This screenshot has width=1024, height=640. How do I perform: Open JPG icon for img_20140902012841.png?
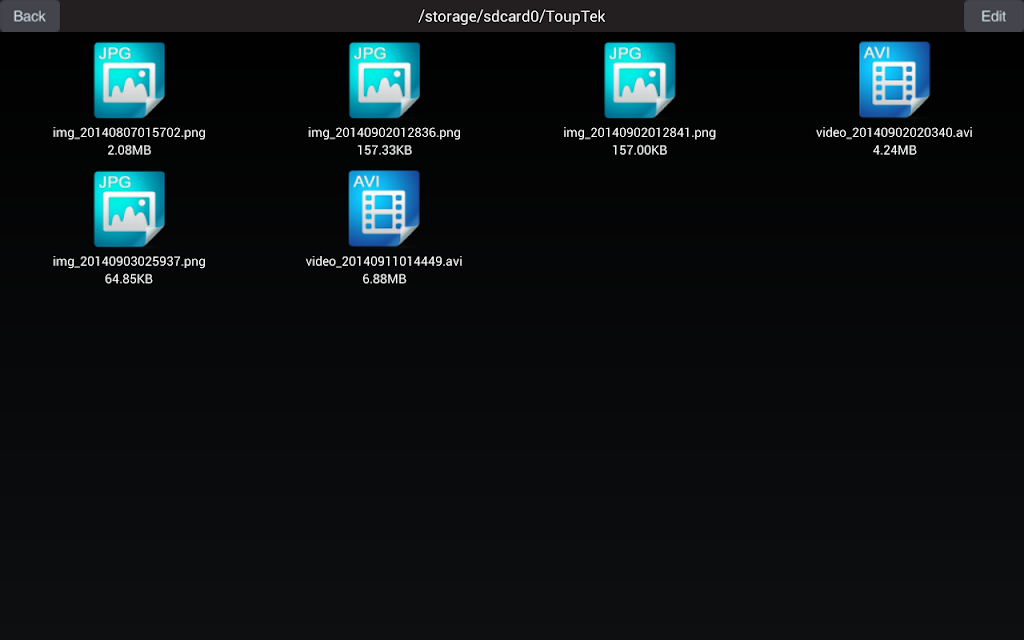639,80
